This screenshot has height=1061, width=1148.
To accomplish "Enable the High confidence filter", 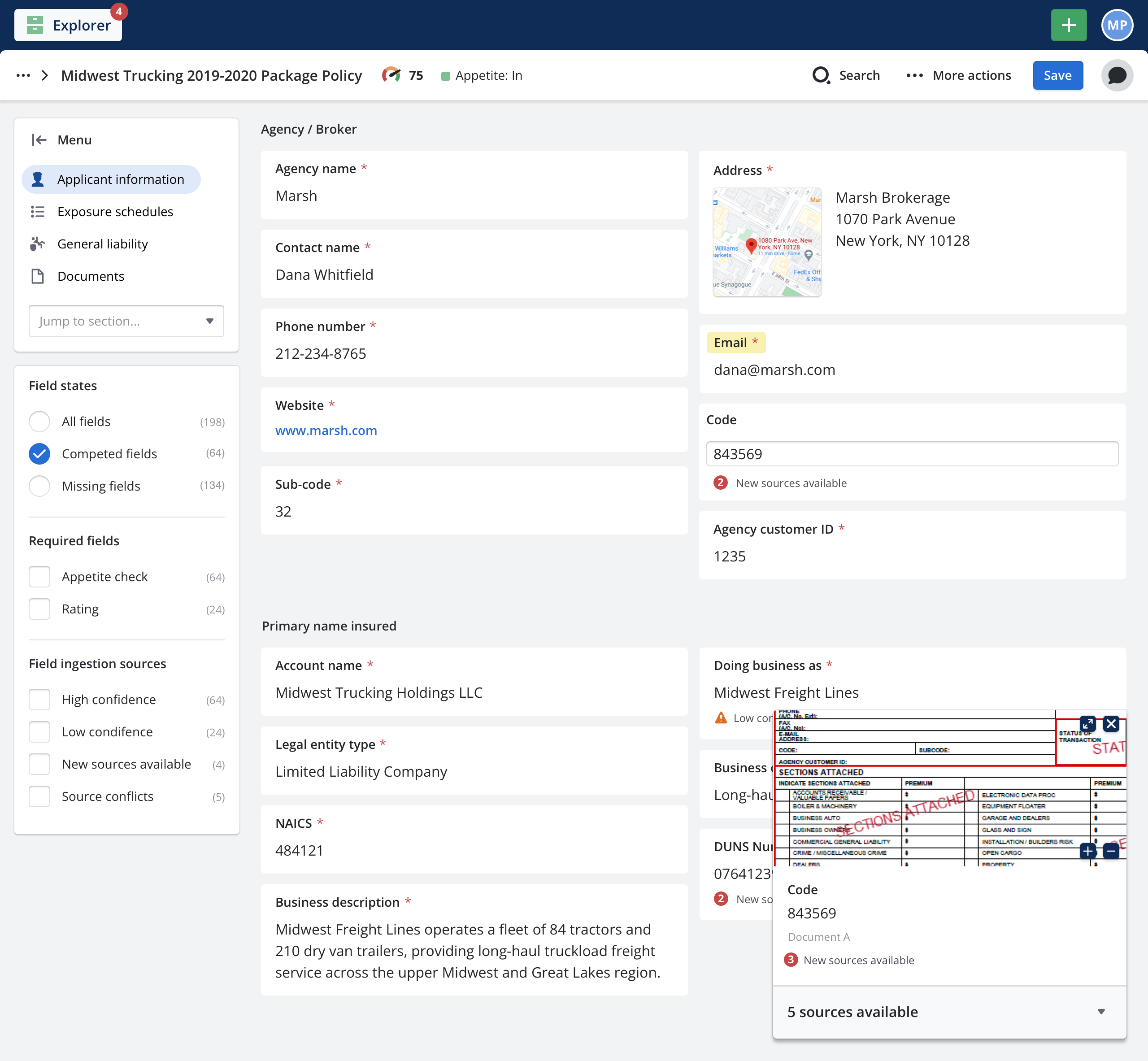I will (x=39, y=699).
